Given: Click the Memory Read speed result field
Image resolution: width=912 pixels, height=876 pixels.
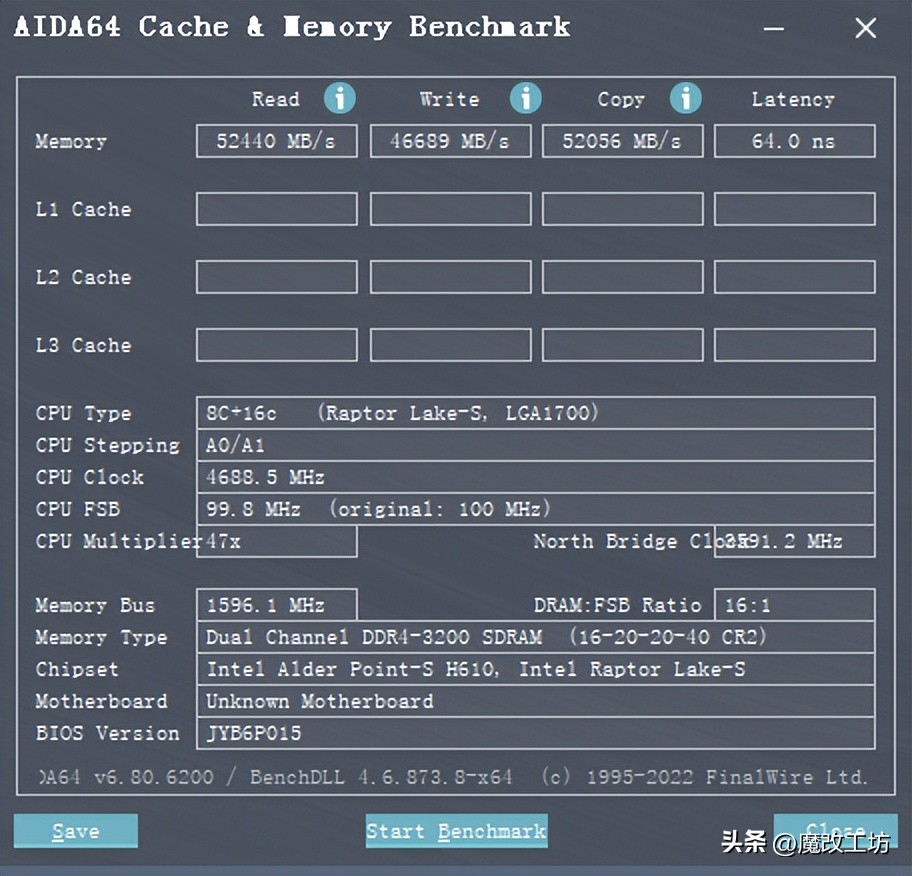Looking at the screenshot, I should pyautogui.click(x=276, y=141).
